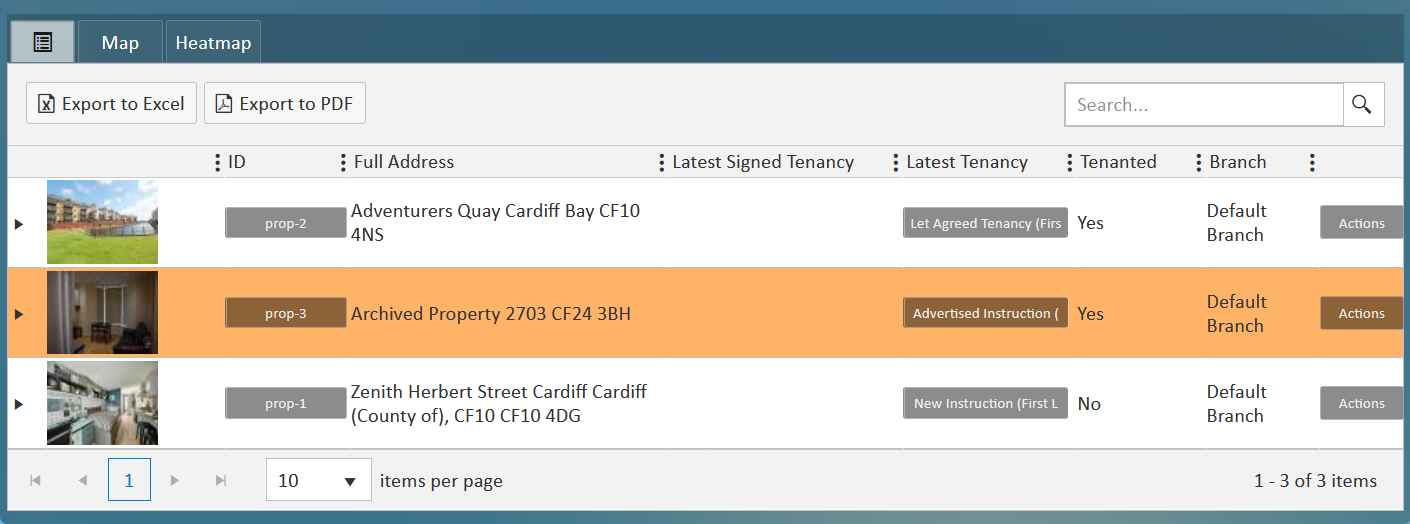Expand the Zenith Herbert Street row
The width and height of the screenshot is (1410, 524).
click(x=18, y=404)
